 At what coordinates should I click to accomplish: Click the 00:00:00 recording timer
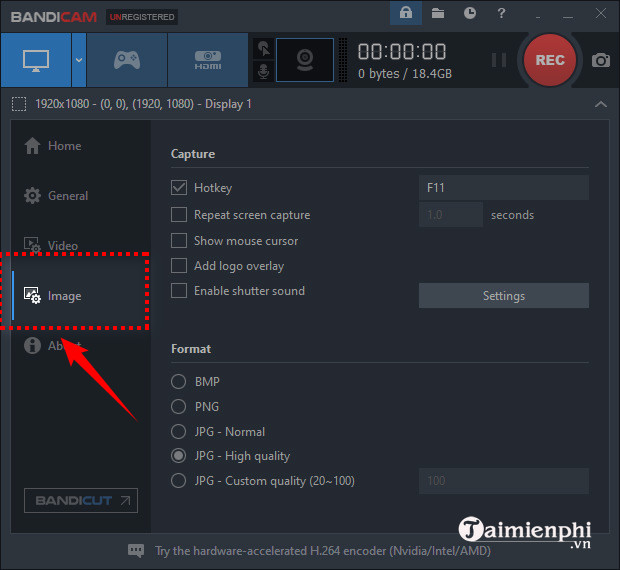coord(402,52)
